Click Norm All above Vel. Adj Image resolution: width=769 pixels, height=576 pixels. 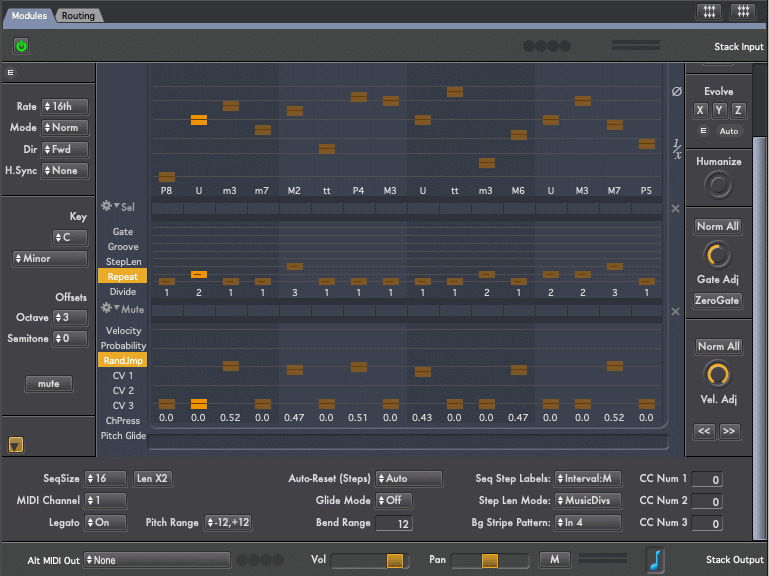(718, 346)
